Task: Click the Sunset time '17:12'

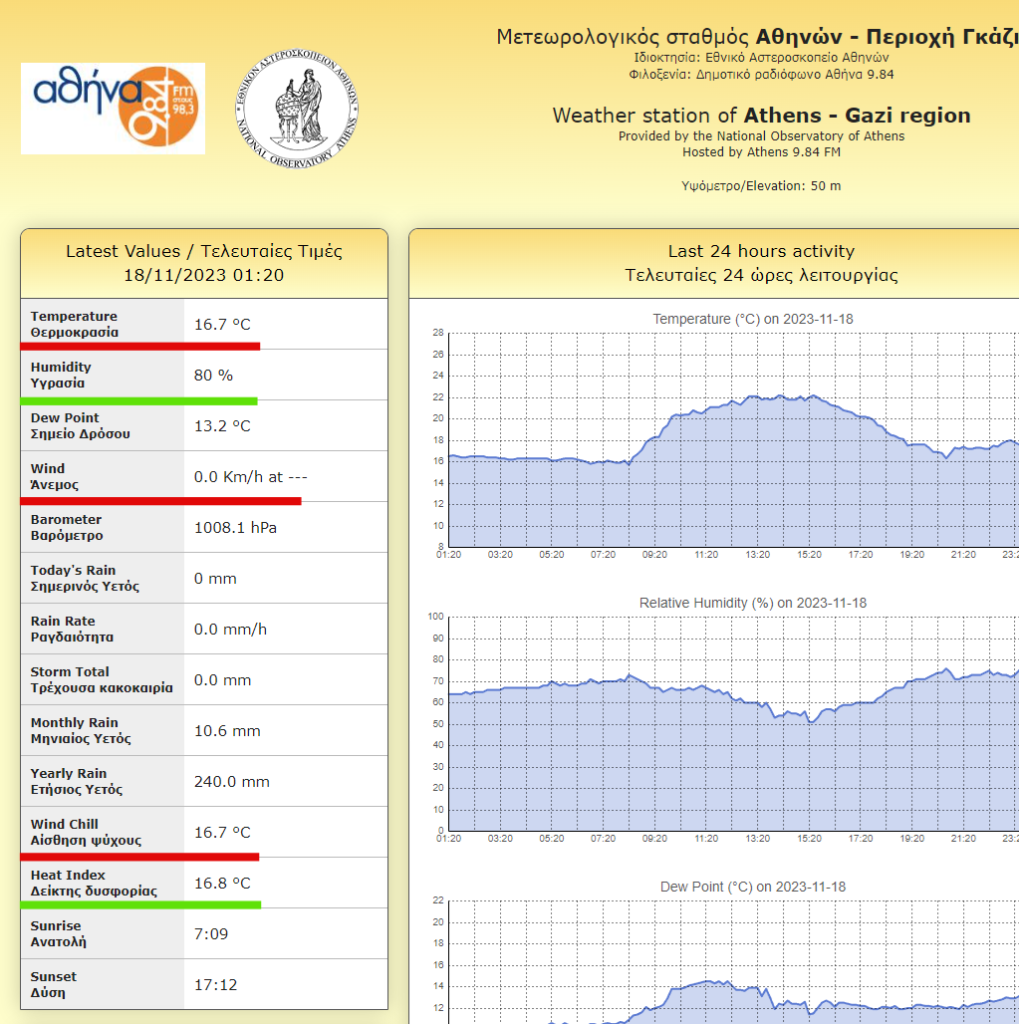Action: click(216, 985)
